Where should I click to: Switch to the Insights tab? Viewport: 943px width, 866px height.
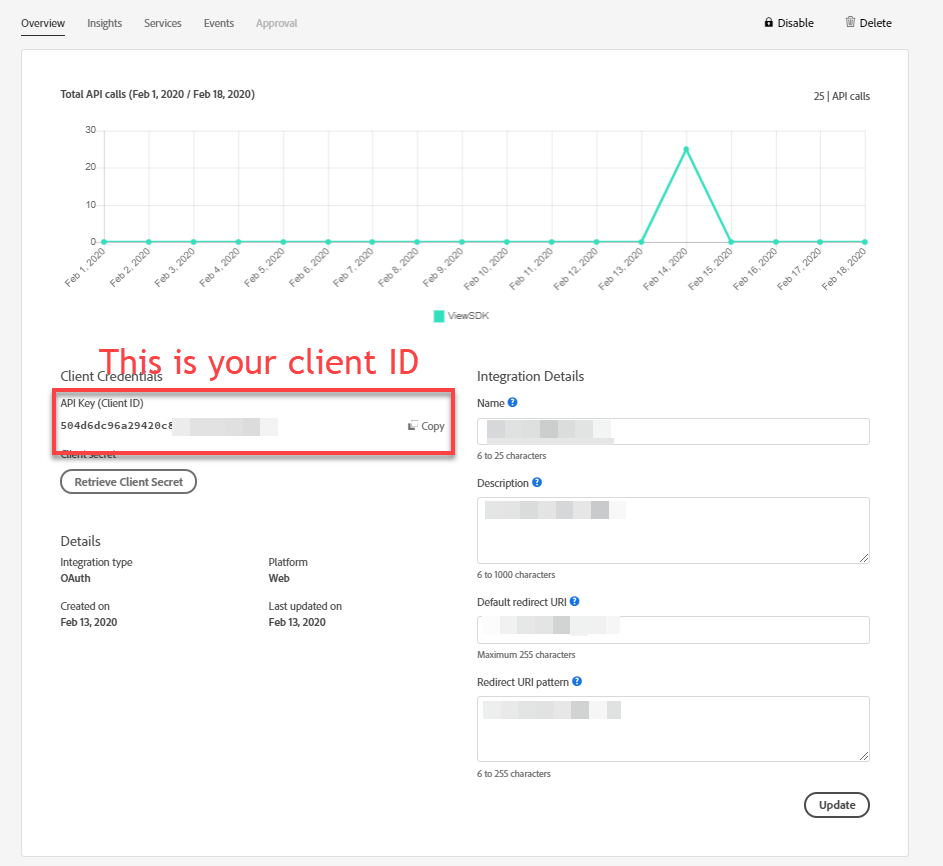pyautogui.click(x=105, y=23)
